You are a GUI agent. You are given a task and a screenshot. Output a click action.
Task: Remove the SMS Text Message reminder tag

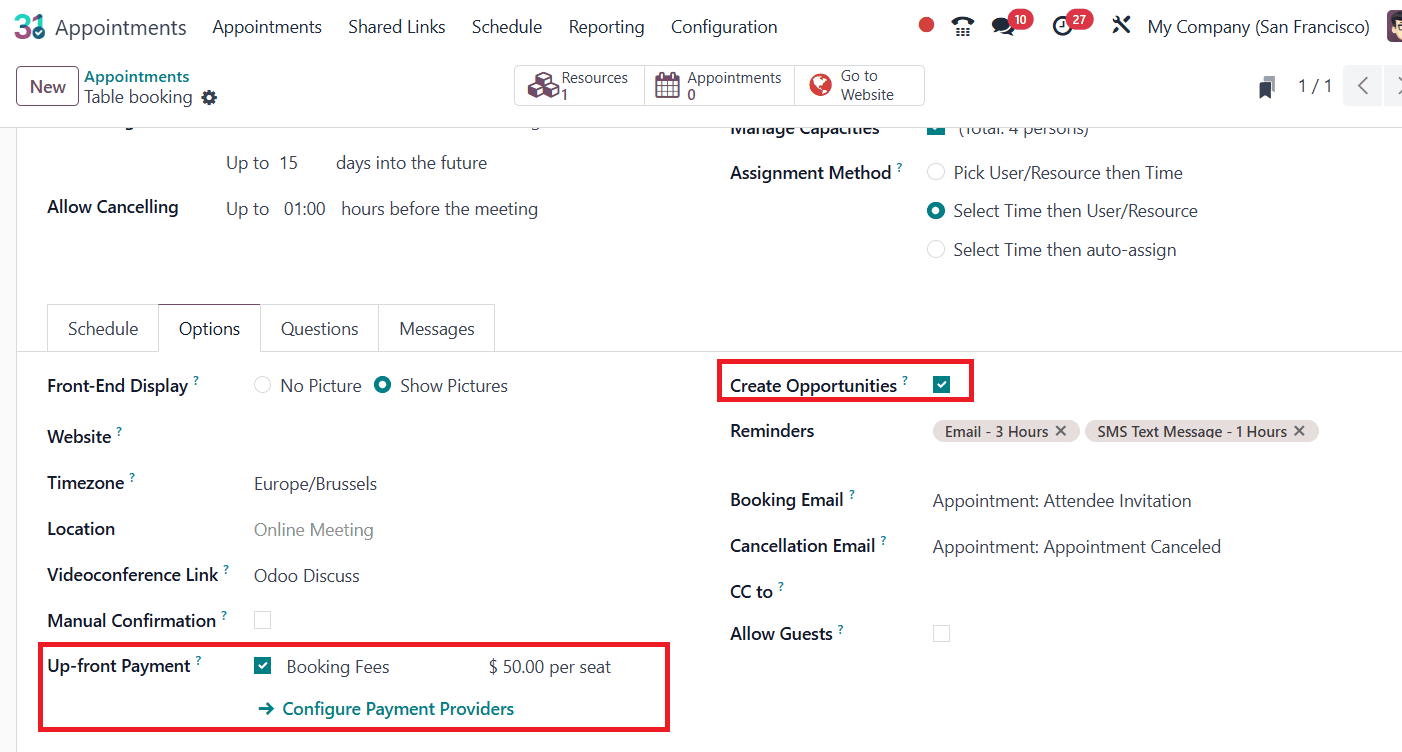1299,431
